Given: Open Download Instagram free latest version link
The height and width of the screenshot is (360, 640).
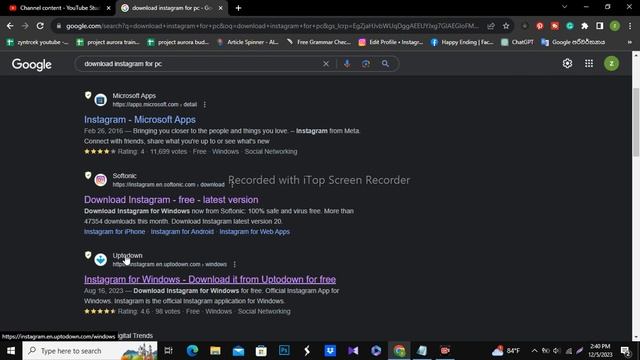Looking at the screenshot, I should (171, 200).
